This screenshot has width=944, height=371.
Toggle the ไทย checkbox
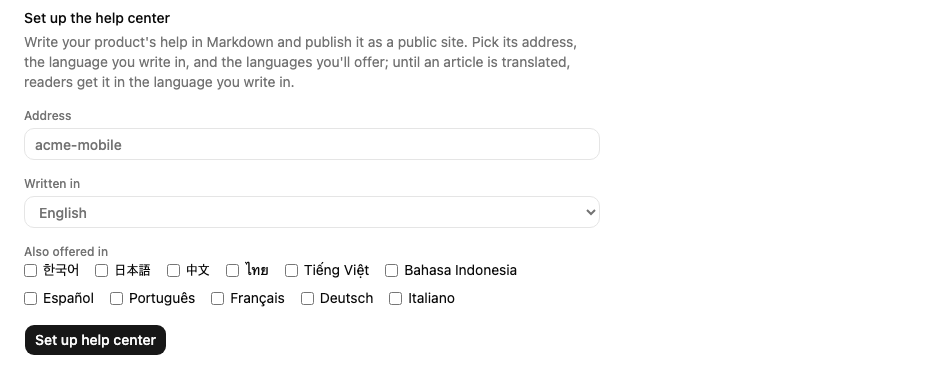click(232, 271)
